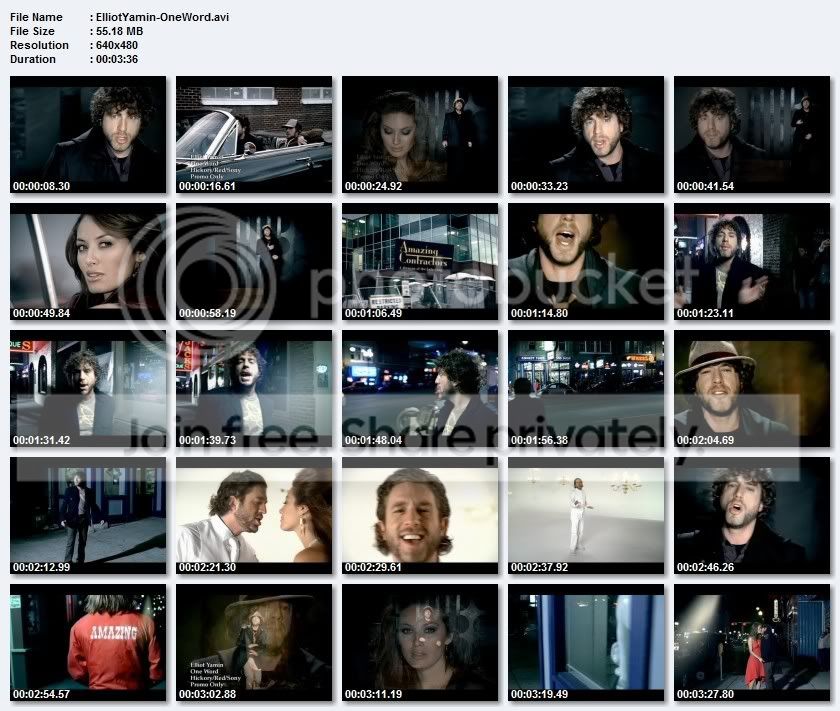The image size is (840, 711).
Task: Open the blue doorway frame at 00:03:19.49
Action: (x=586, y=642)
